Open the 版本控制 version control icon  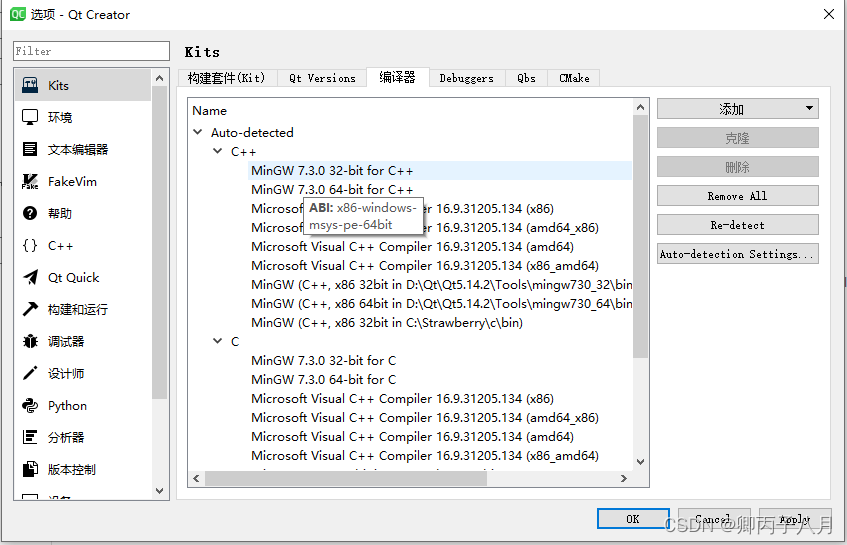click(30, 469)
